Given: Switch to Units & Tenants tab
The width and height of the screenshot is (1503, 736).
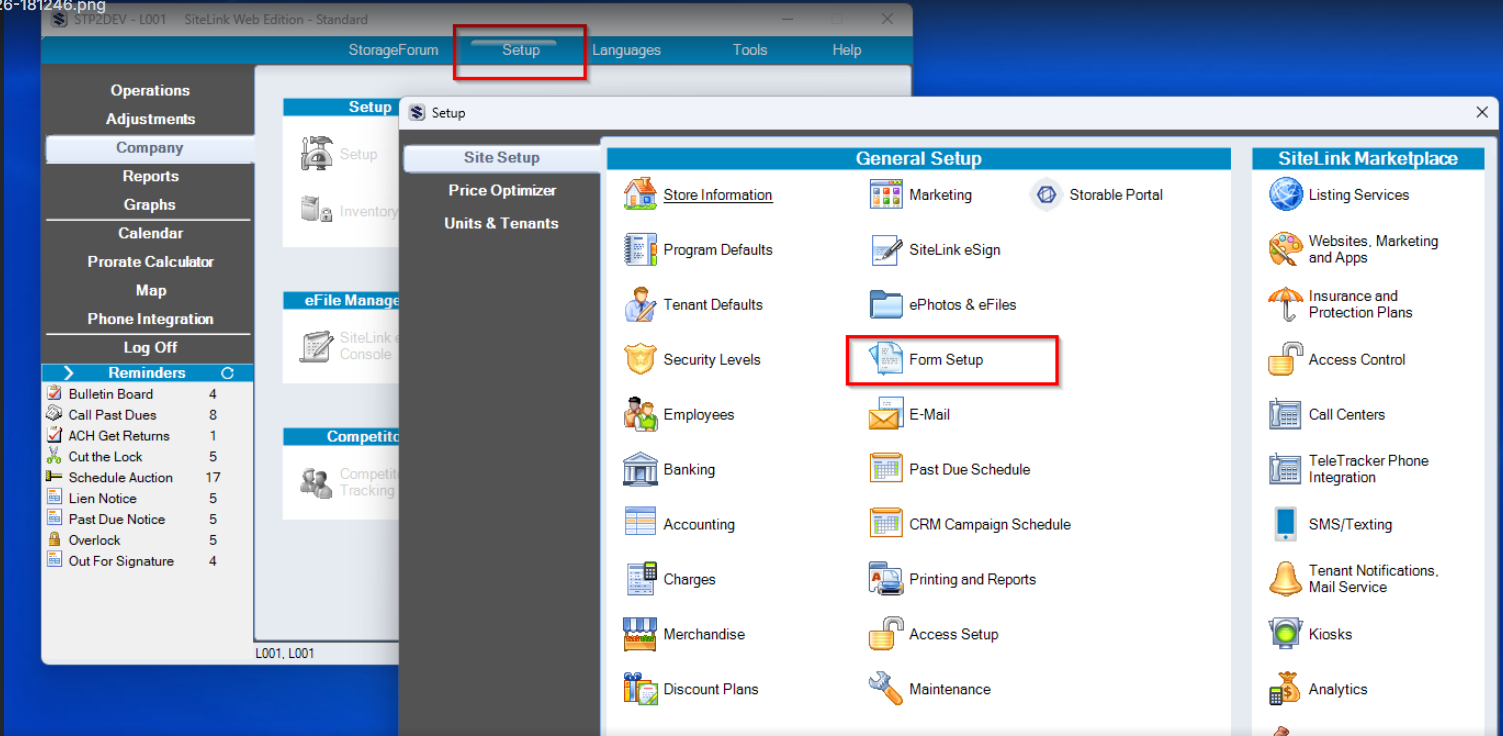Looking at the screenshot, I should pyautogui.click(x=501, y=223).
